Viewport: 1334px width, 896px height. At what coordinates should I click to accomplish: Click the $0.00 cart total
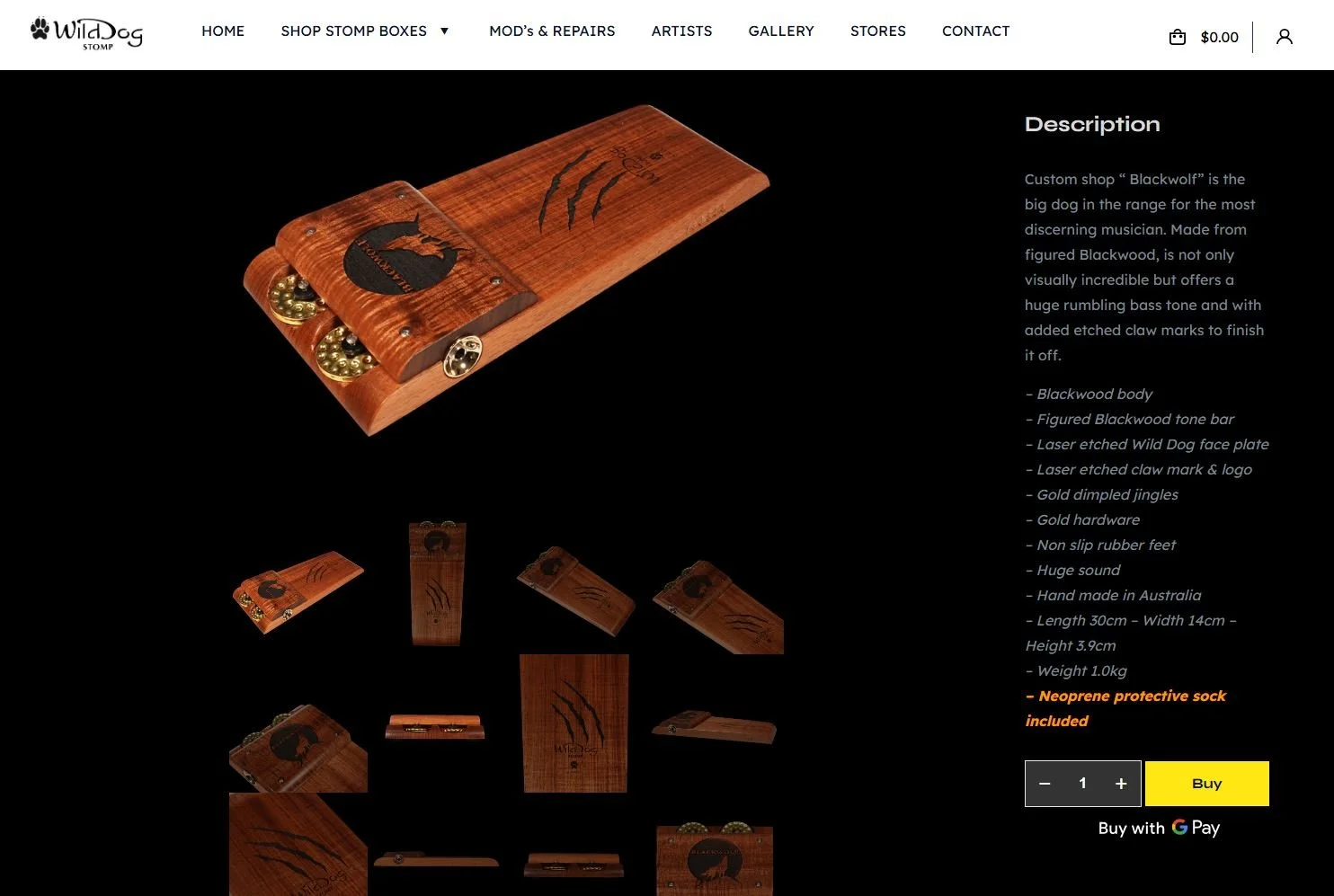tap(1219, 37)
